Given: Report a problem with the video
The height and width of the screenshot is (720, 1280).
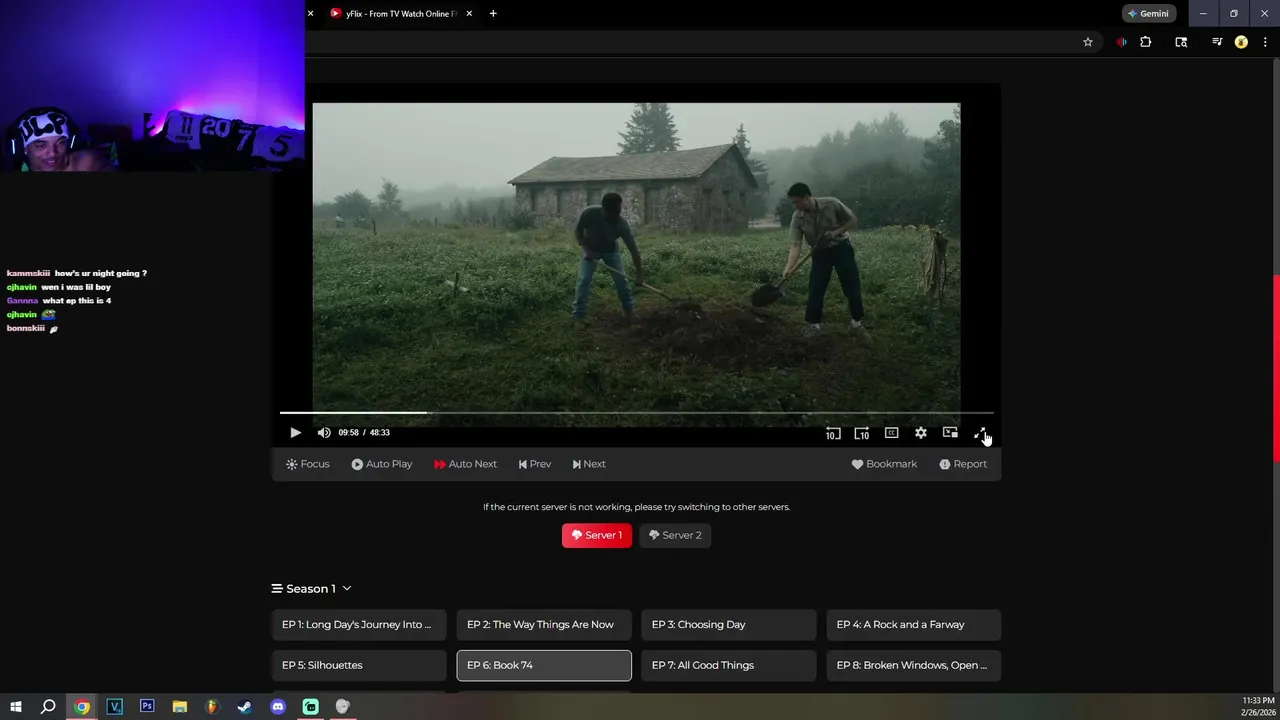Looking at the screenshot, I should 963,464.
